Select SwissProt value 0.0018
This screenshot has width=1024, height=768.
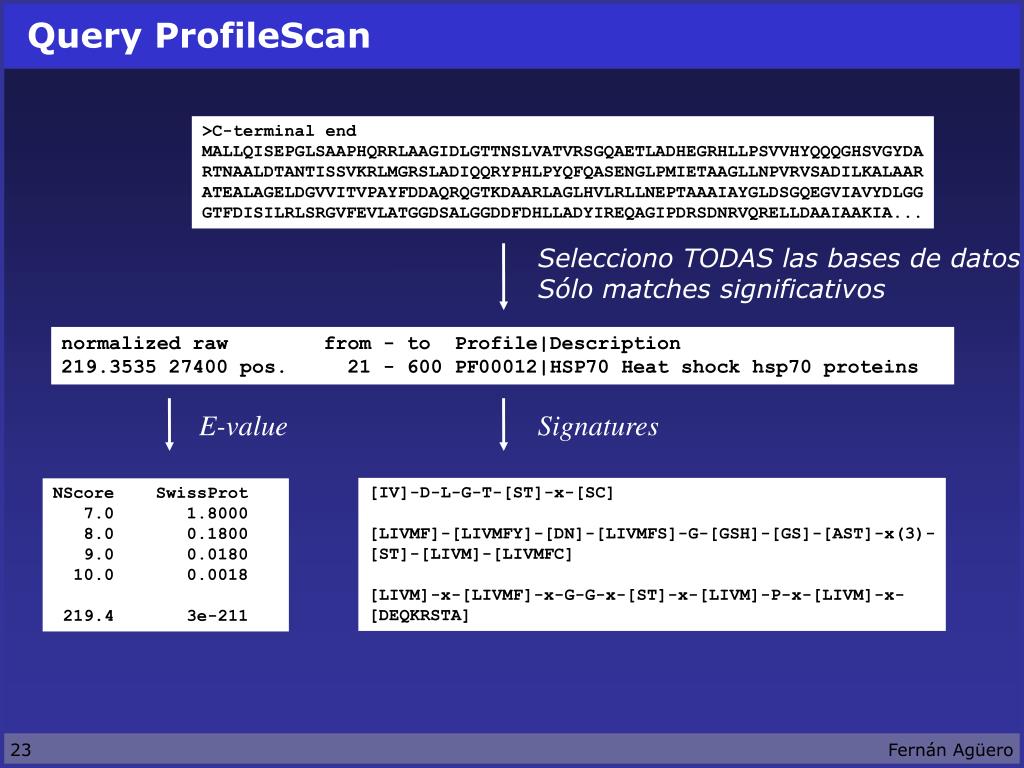[x=217, y=575]
